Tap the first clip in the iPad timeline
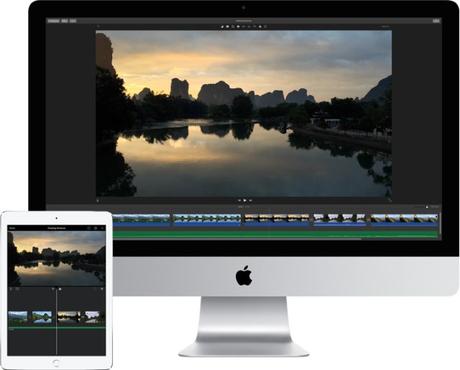Screen dimensions: 460x370 (18, 317)
